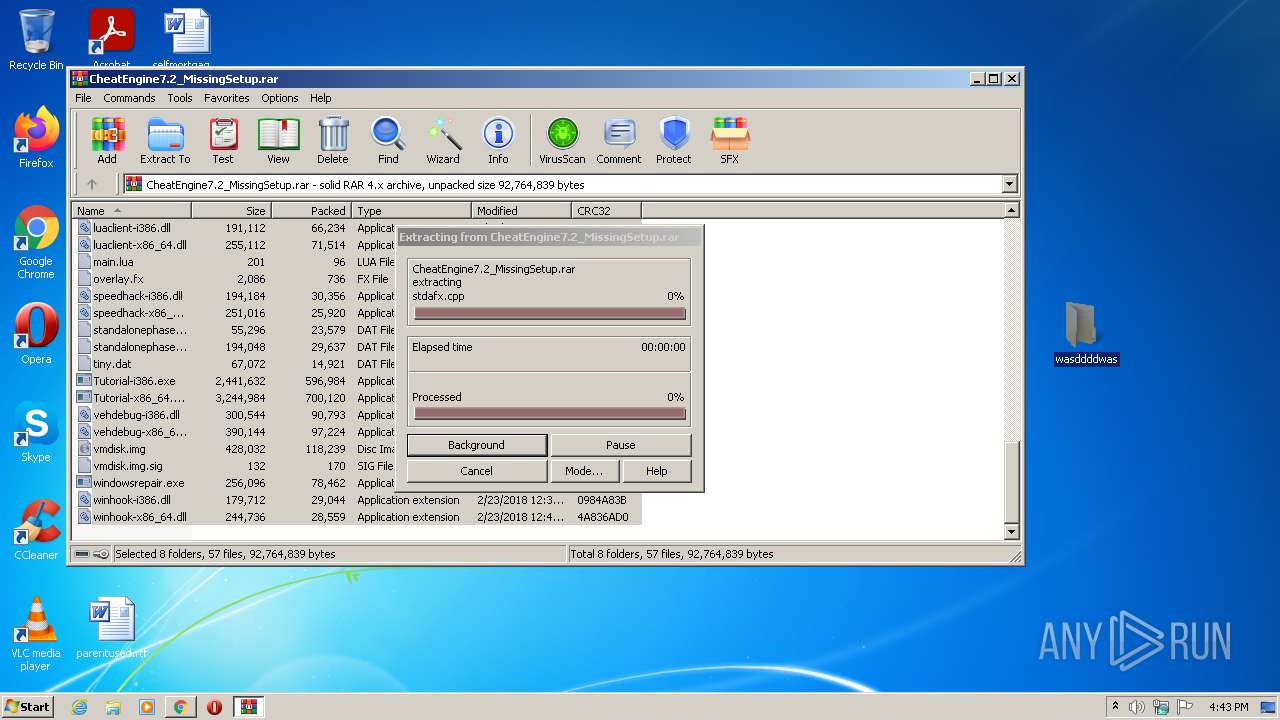Screen dimensions: 1280x720
Task: Launch the Wizard wand tool
Action: pyautogui.click(x=443, y=140)
